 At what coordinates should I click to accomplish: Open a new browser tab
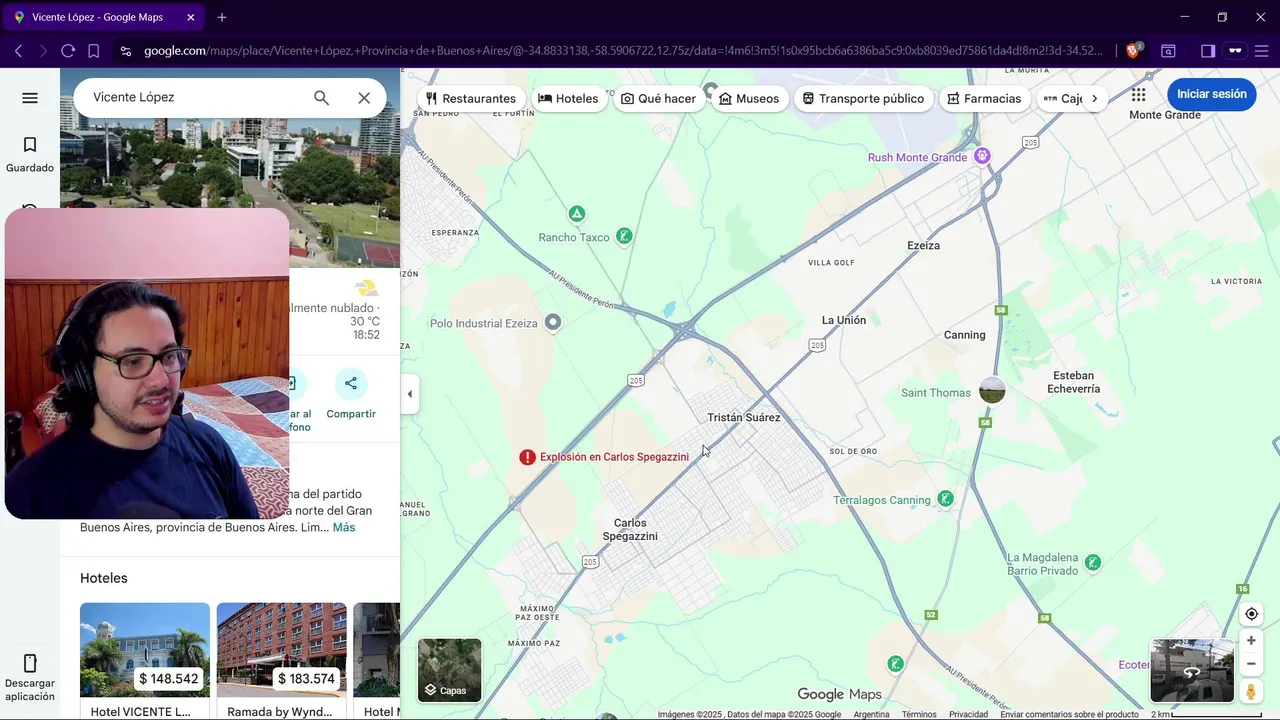tap(222, 17)
